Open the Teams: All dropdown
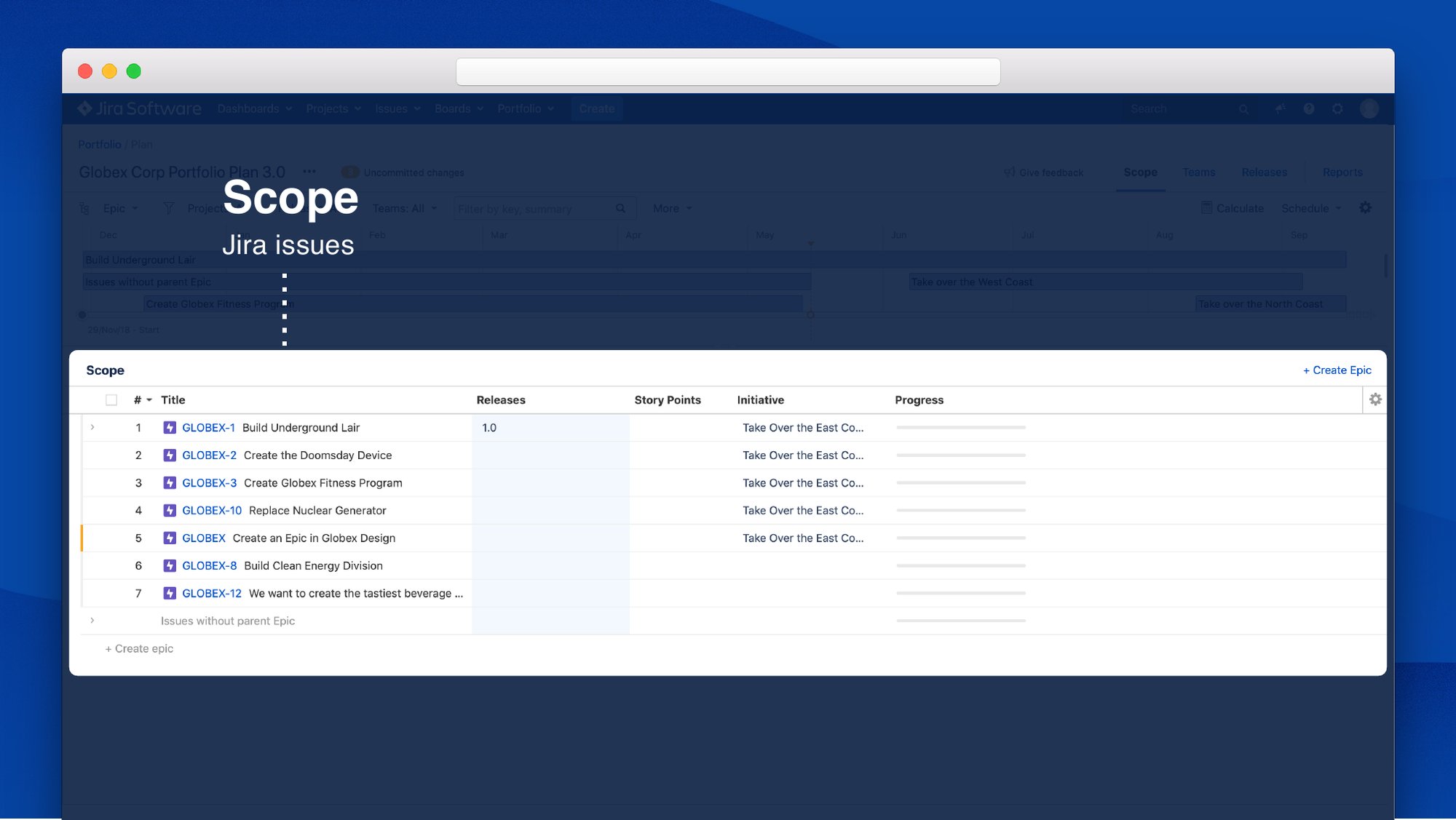The height and width of the screenshot is (820, 1456). coord(405,208)
